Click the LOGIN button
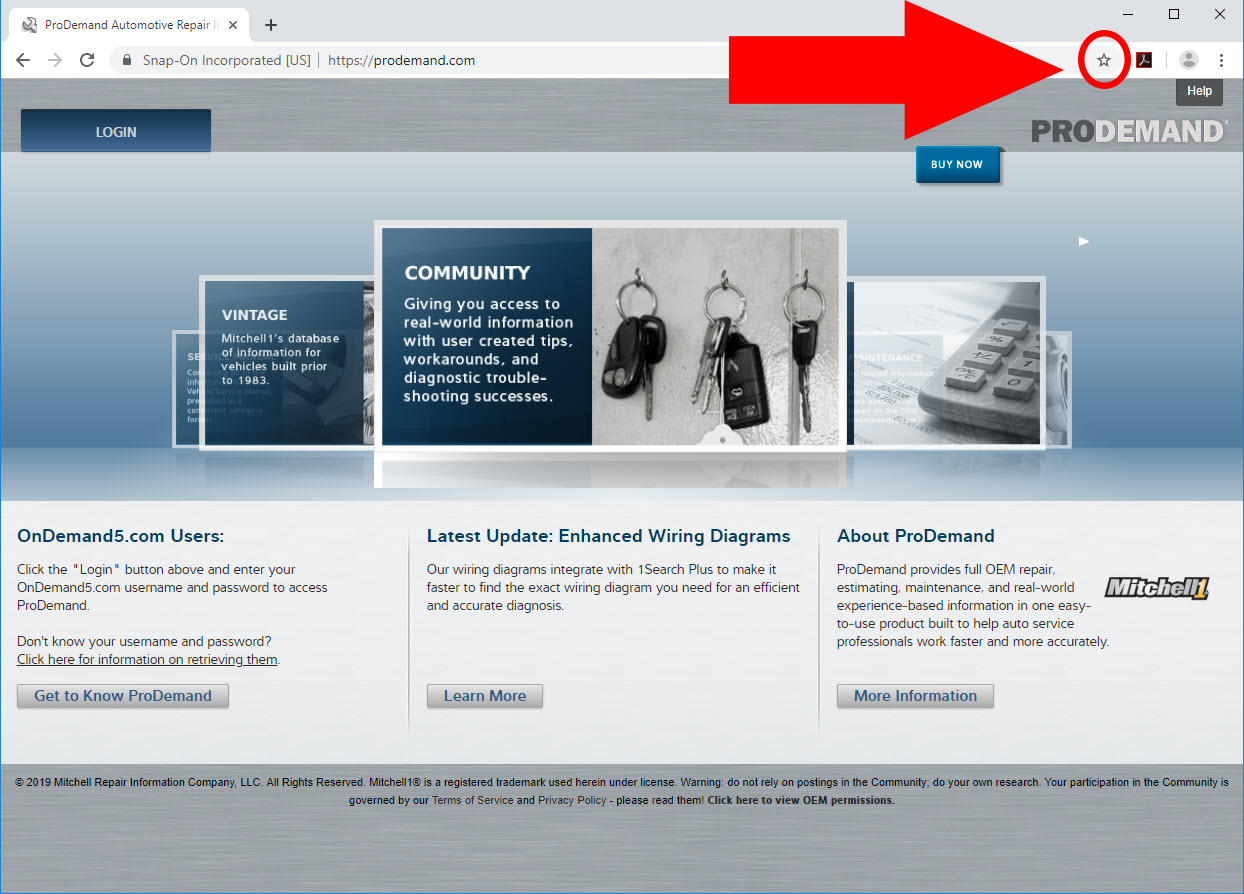Viewport: 1244px width, 894px height. click(x=116, y=131)
